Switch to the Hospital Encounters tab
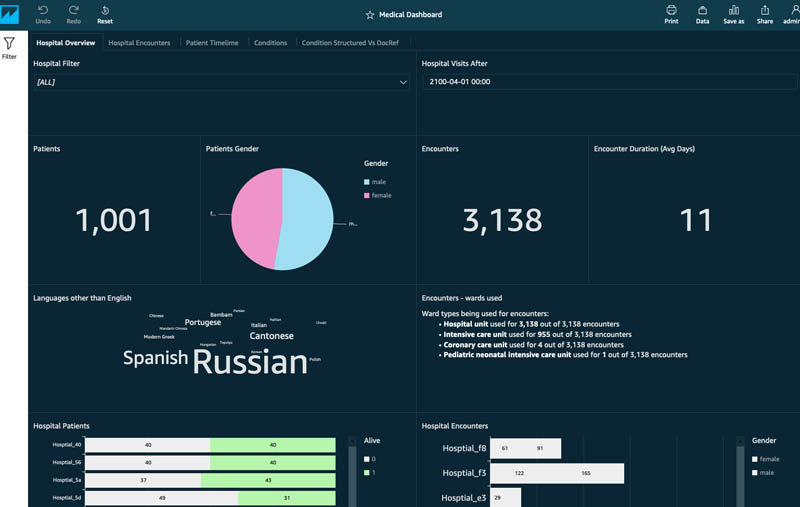 coord(139,43)
